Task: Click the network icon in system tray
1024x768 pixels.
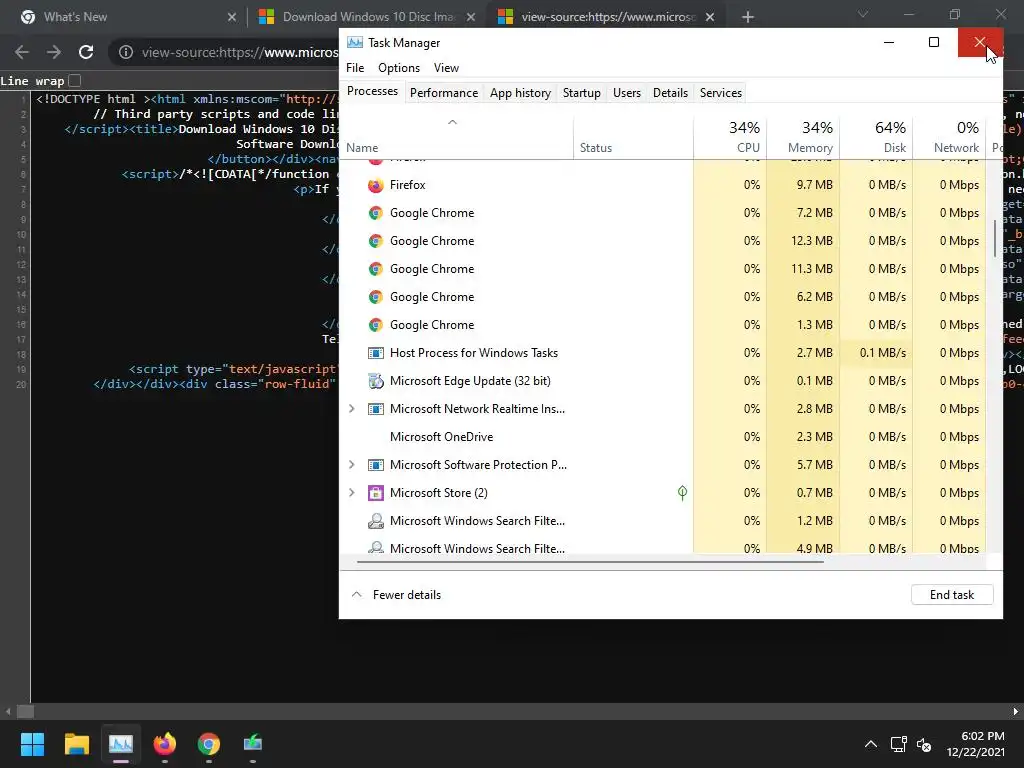Action: tap(899, 744)
